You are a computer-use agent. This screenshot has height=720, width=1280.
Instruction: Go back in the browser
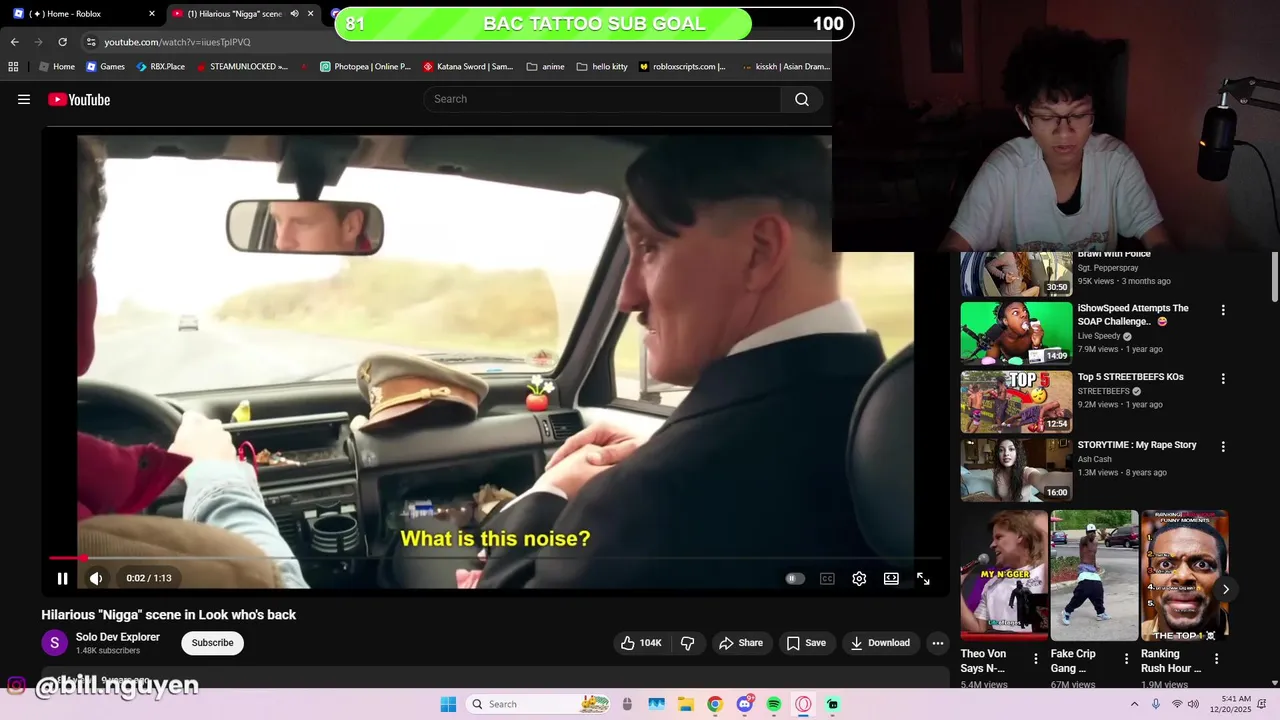15,42
